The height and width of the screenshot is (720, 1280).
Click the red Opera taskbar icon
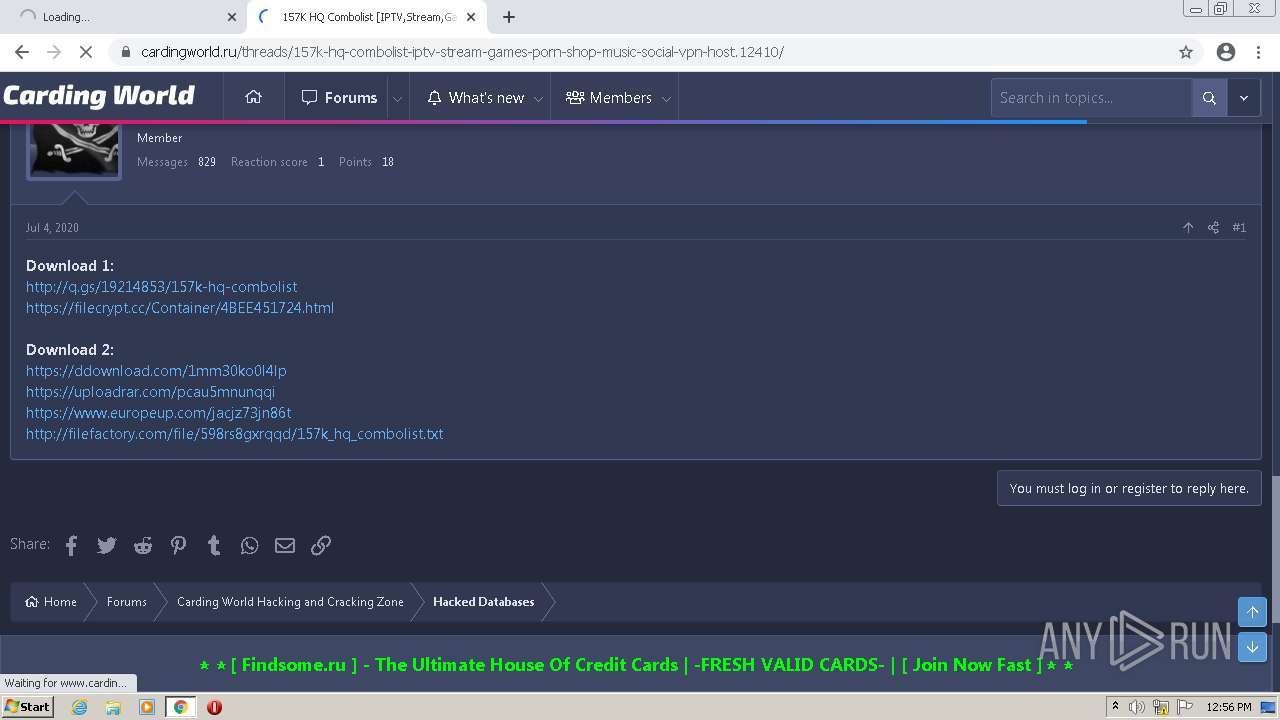click(214, 707)
